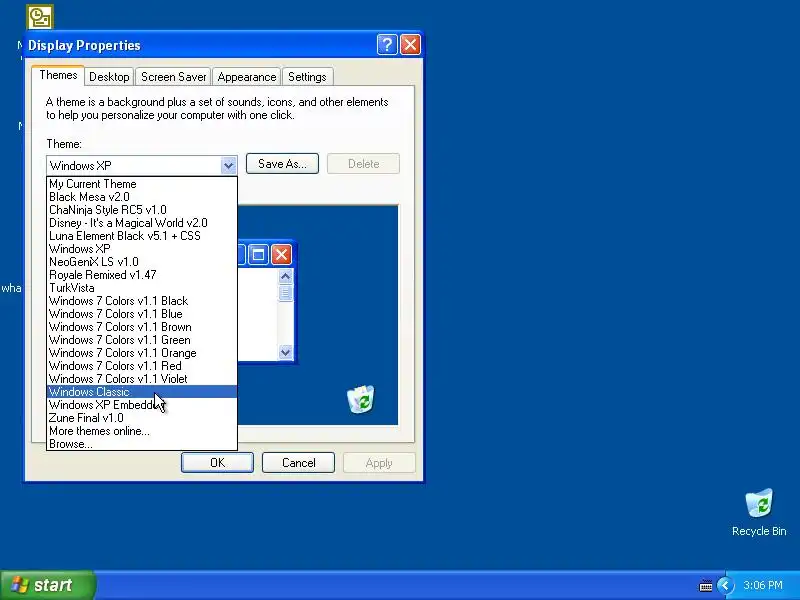Choose Windows 7 Colors v1.1 Black
The image size is (800, 600).
(142, 301)
